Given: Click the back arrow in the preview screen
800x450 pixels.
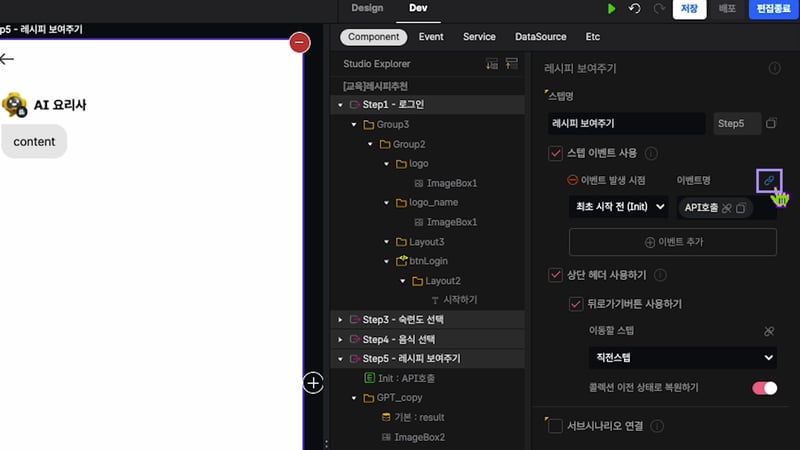Looking at the screenshot, I should pyautogui.click(x=8, y=59).
